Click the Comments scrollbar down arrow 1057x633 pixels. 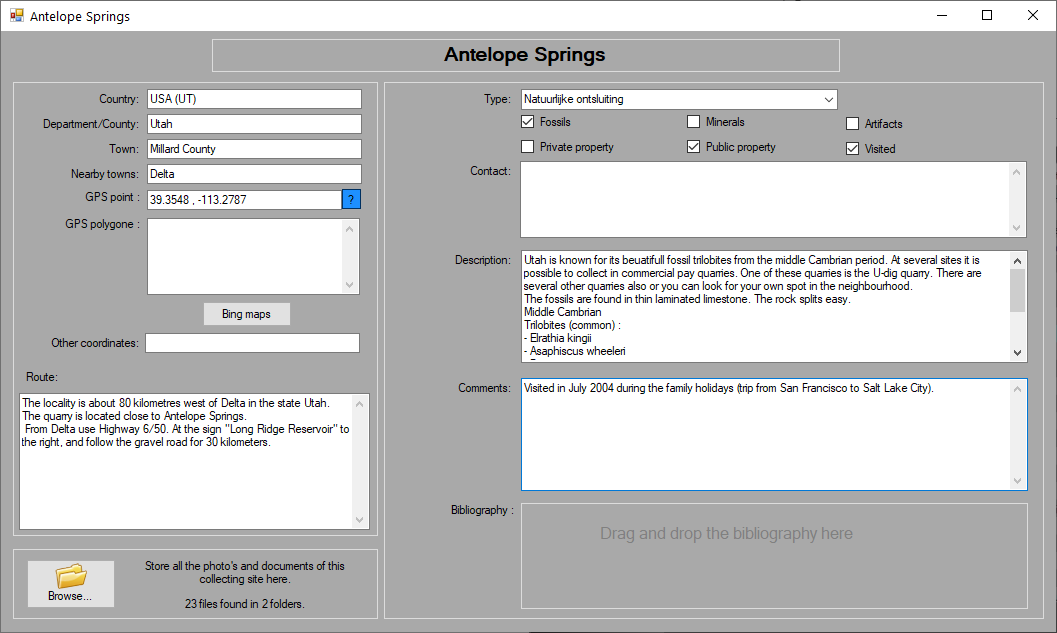click(1017, 481)
